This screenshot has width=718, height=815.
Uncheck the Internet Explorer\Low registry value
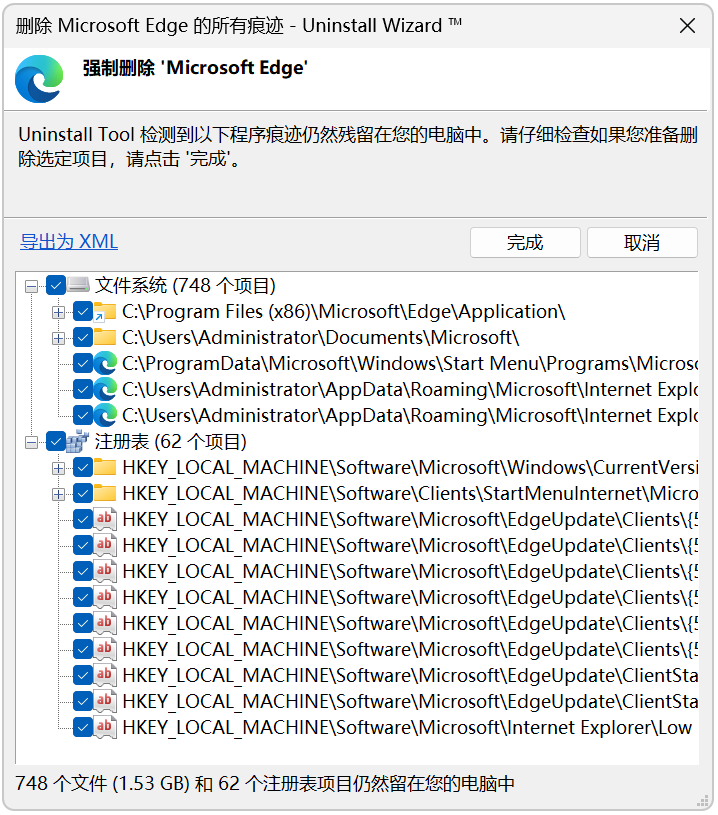[83, 727]
